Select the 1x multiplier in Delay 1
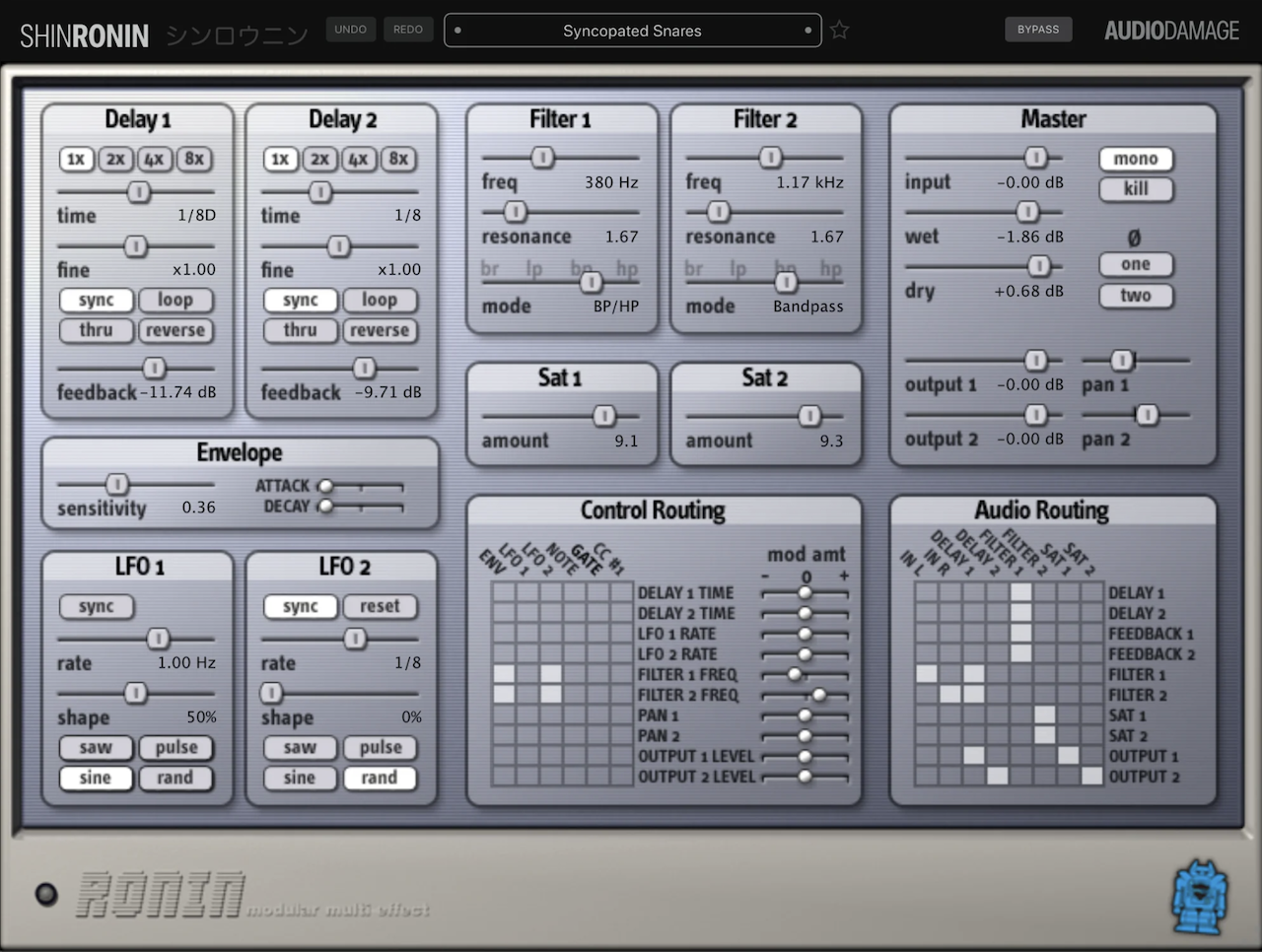Viewport: 1262px width, 952px height. (76, 159)
